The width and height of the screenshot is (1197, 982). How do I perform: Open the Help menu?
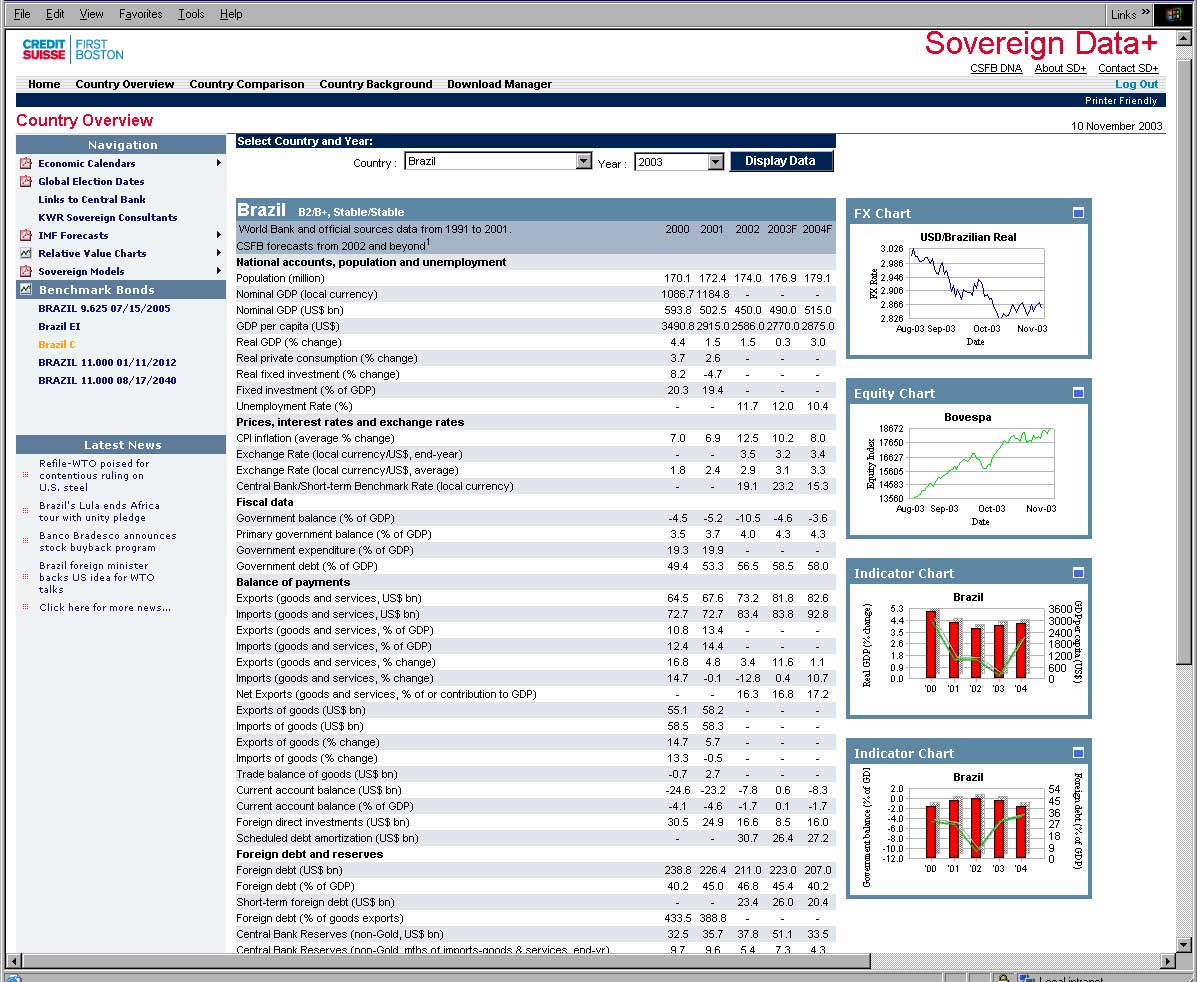[231, 14]
